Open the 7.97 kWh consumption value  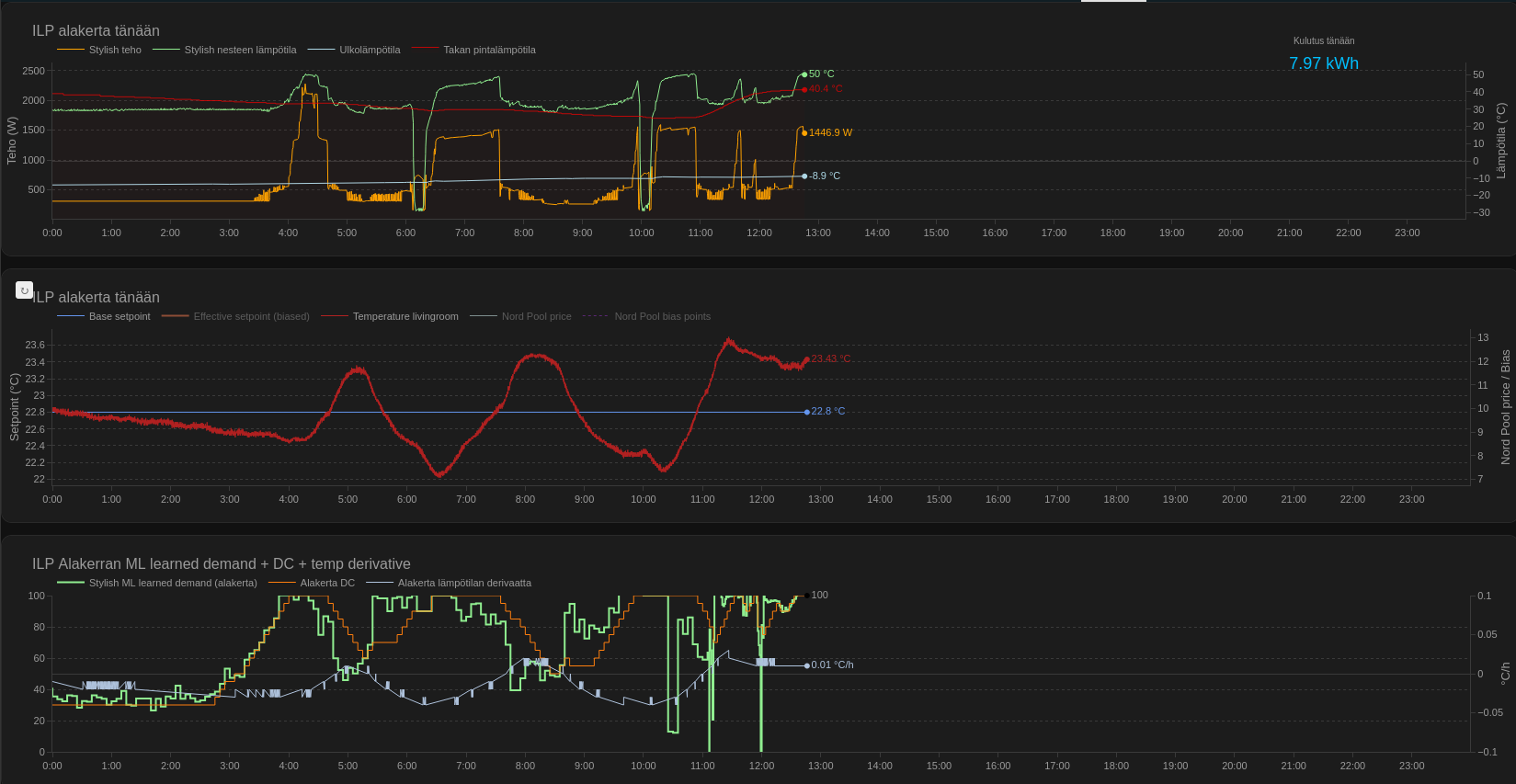click(x=1323, y=63)
